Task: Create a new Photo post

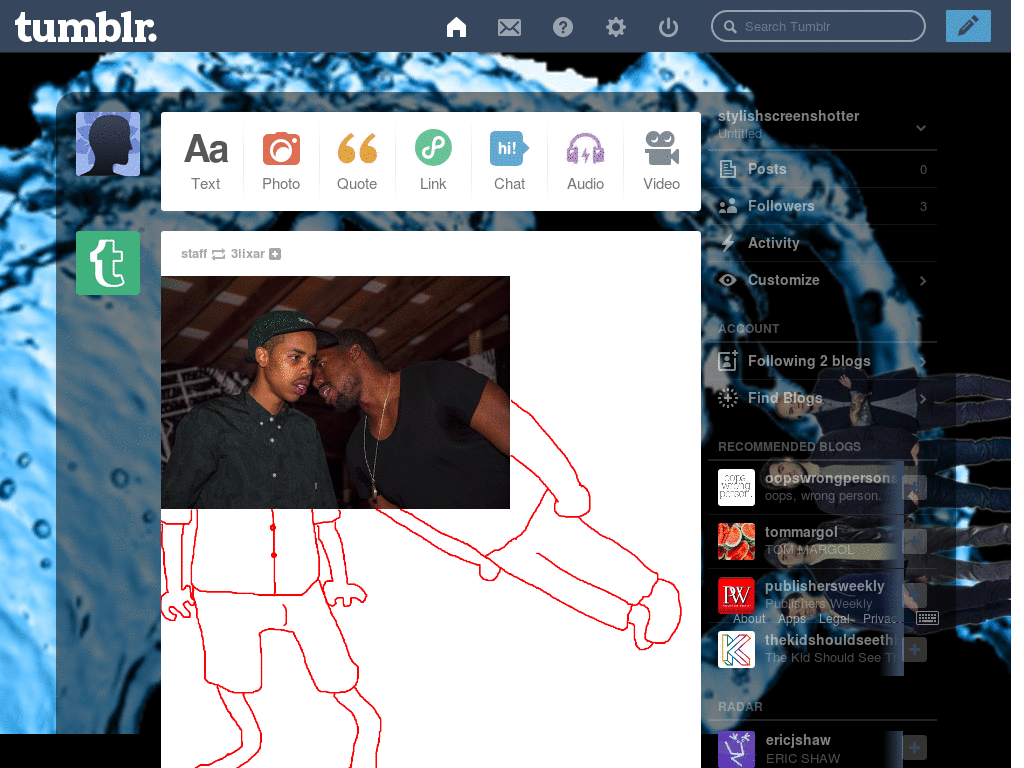Action: (281, 161)
